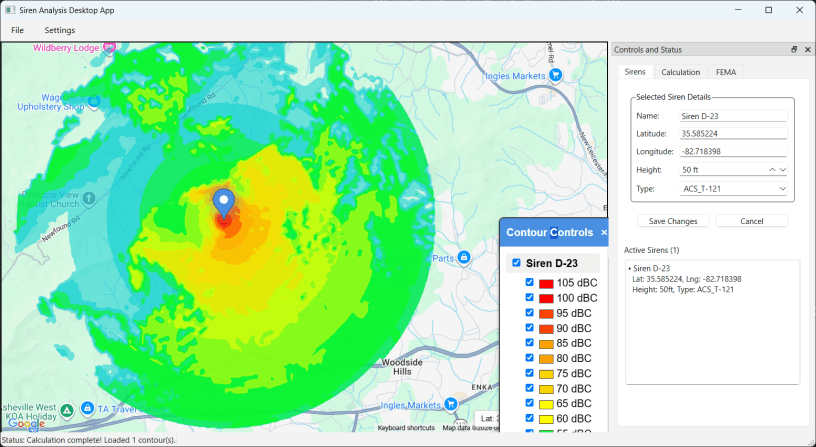Click the Longitude input field
This screenshot has width=816, height=447.
coord(733,151)
